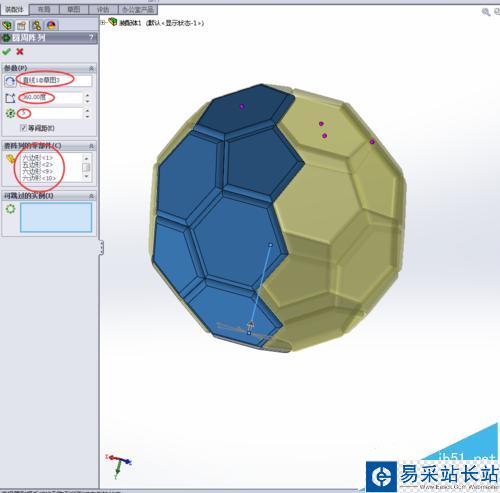Viewport: 500px width, 493px height.
Task: Click the orientation triad in viewport corner
Action: tap(119, 466)
